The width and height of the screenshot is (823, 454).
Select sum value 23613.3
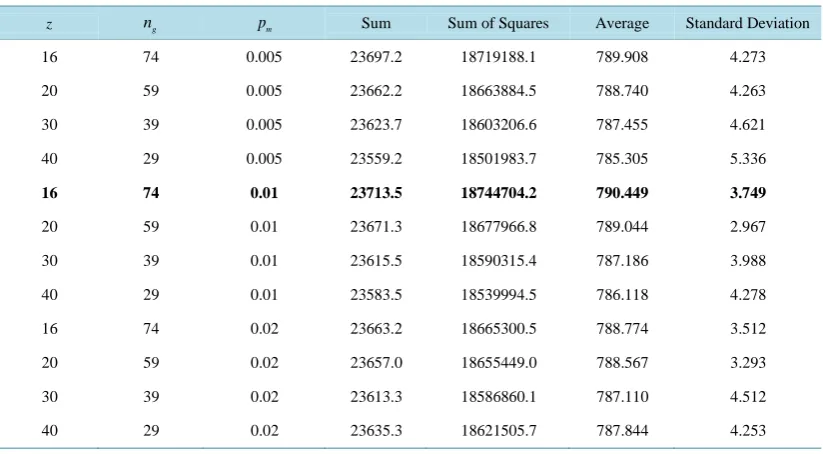pyautogui.click(x=376, y=397)
